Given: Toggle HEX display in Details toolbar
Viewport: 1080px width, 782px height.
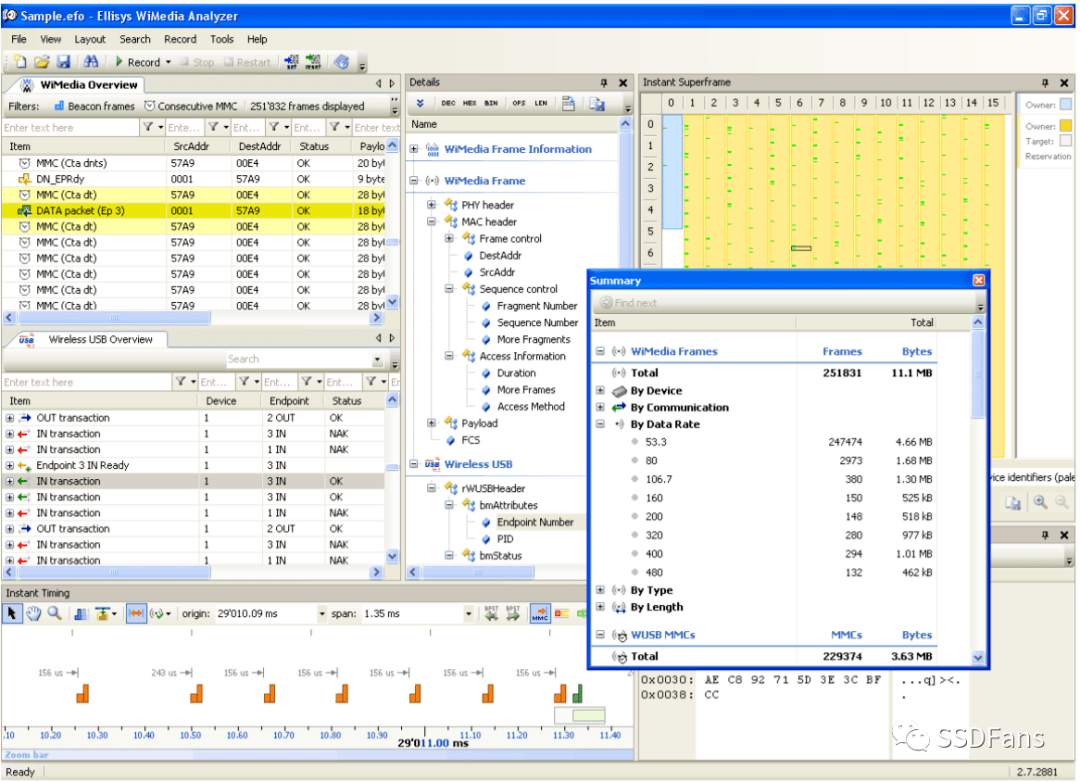Looking at the screenshot, I should click(x=470, y=103).
